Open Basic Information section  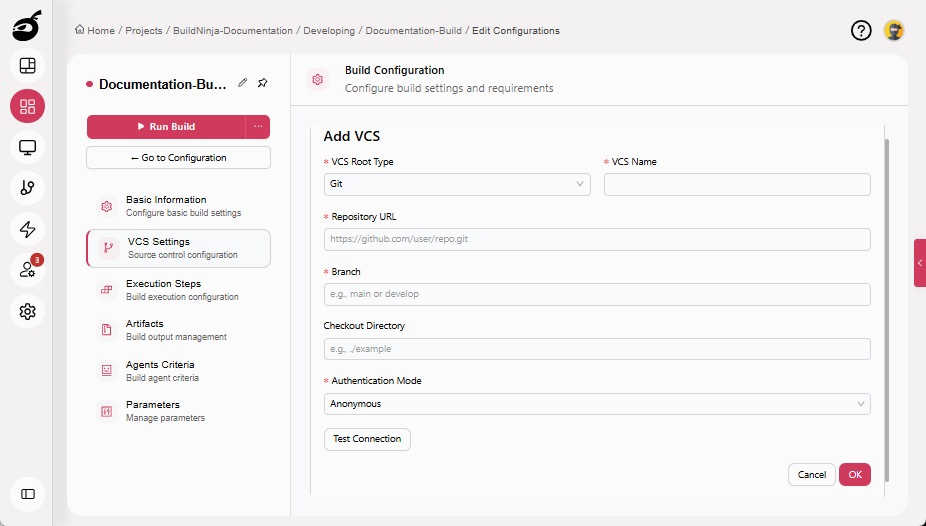(x=178, y=206)
